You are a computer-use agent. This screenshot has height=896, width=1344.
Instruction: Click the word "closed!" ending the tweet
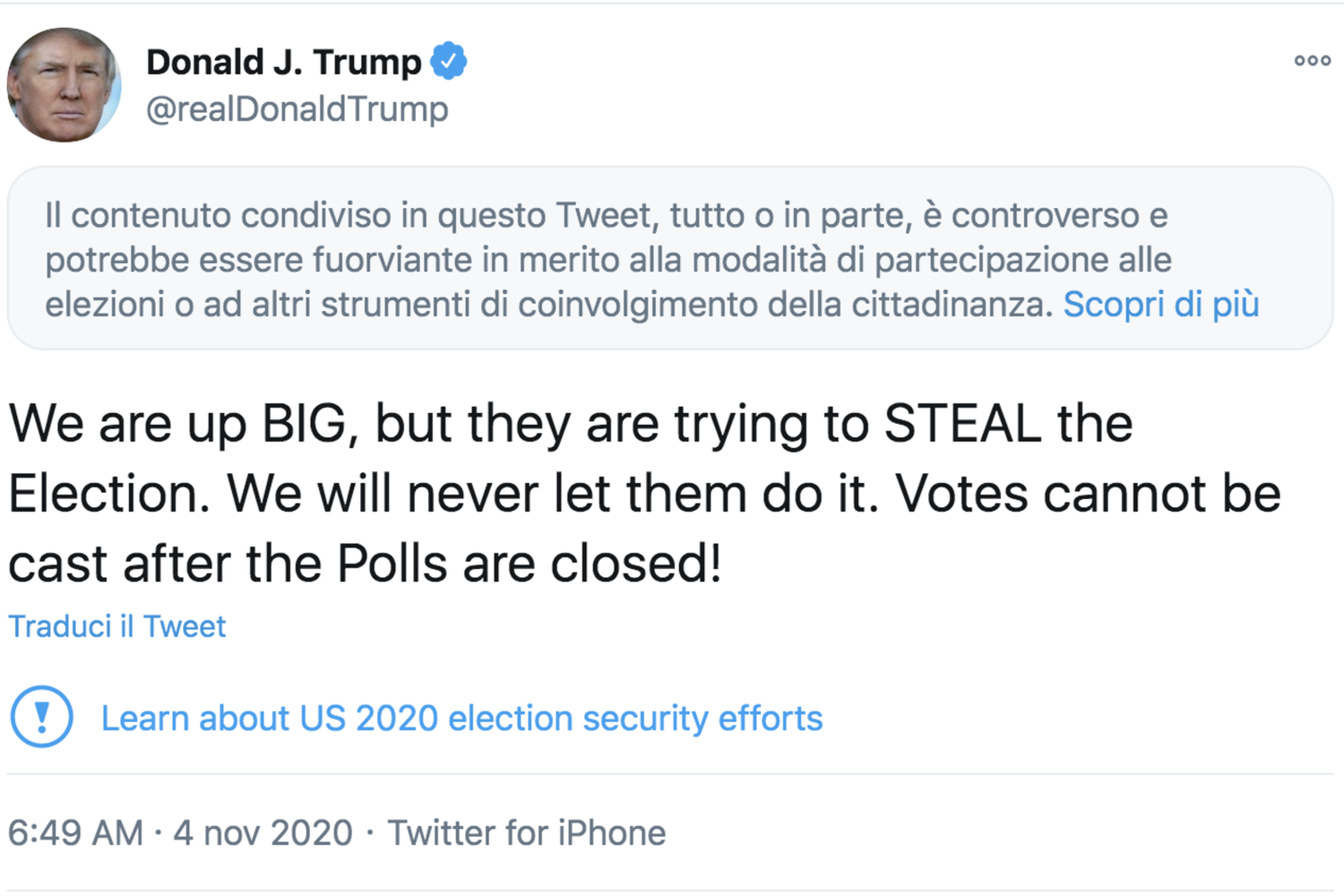click(x=635, y=564)
